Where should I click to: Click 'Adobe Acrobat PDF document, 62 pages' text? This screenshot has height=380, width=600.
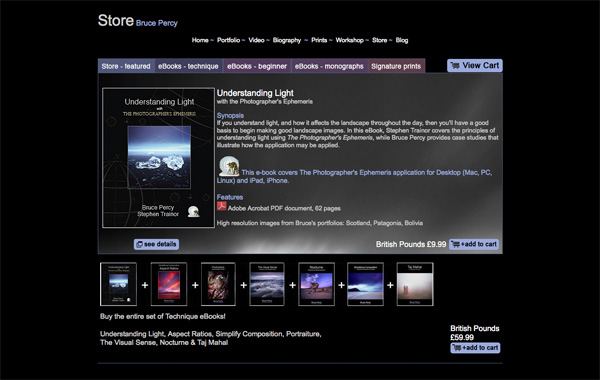pyautogui.click(x=284, y=209)
